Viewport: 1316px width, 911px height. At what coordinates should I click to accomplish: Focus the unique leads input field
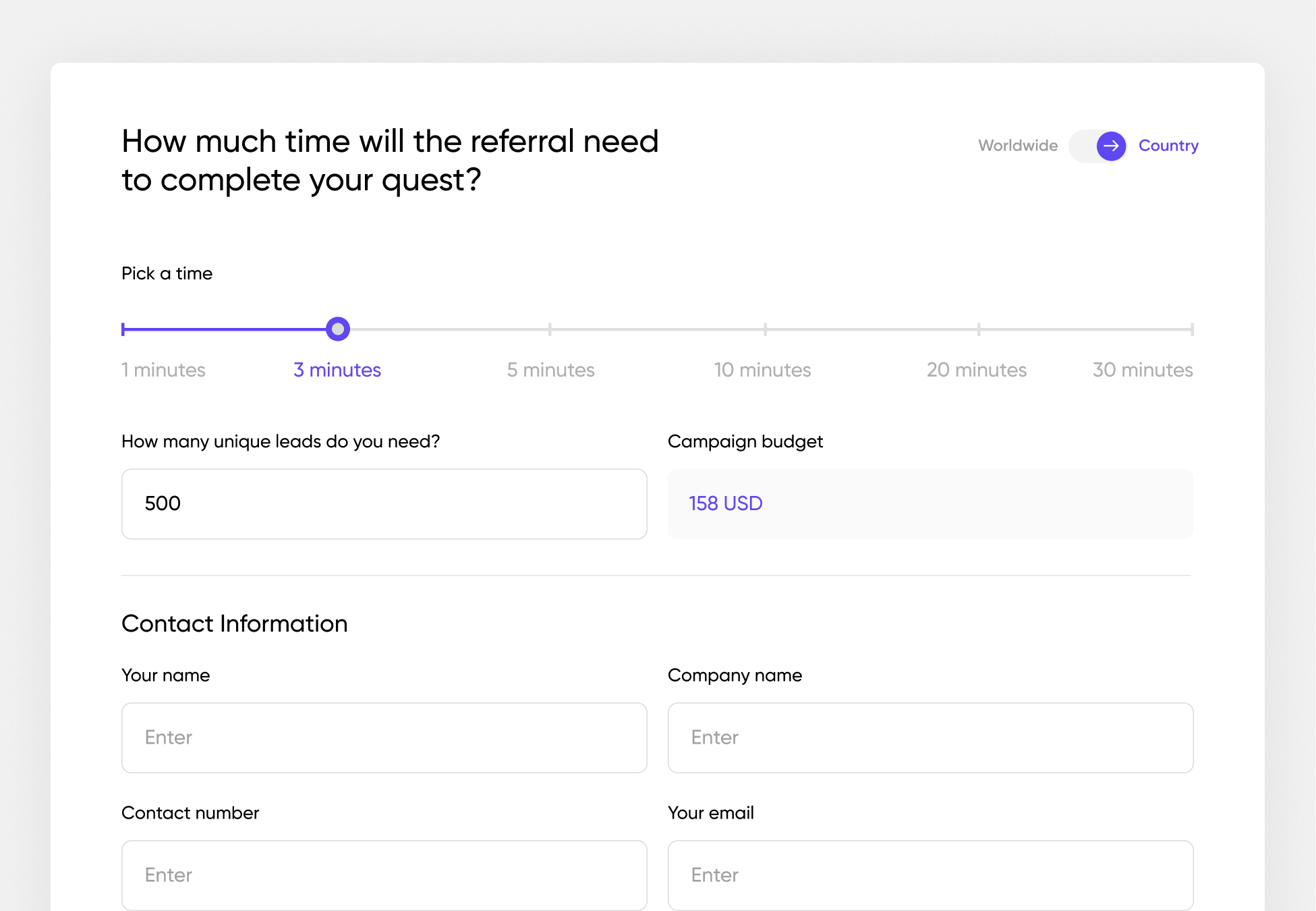384,504
